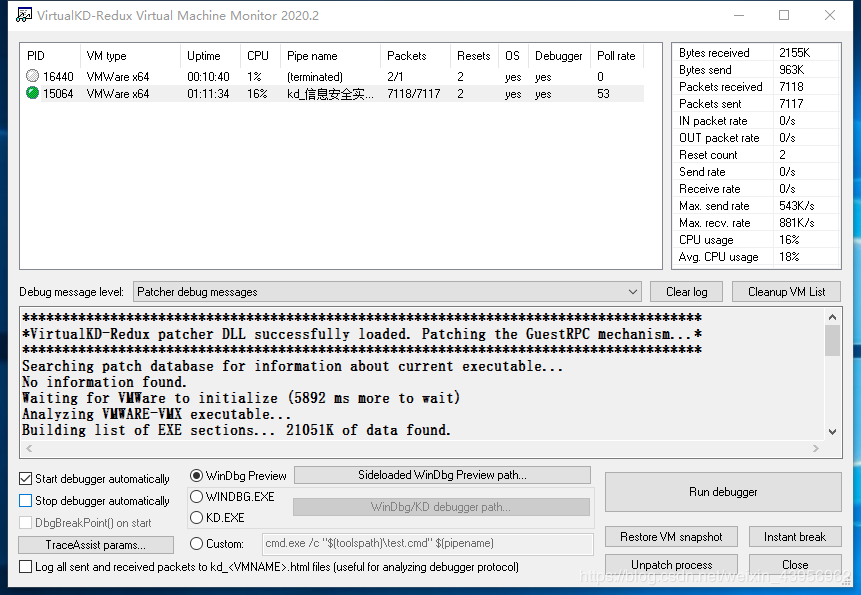Viewport: 861px width, 595px height.
Task: Click Cleanup VM List button
Action: pyautogui.click(x=786, y=292)
